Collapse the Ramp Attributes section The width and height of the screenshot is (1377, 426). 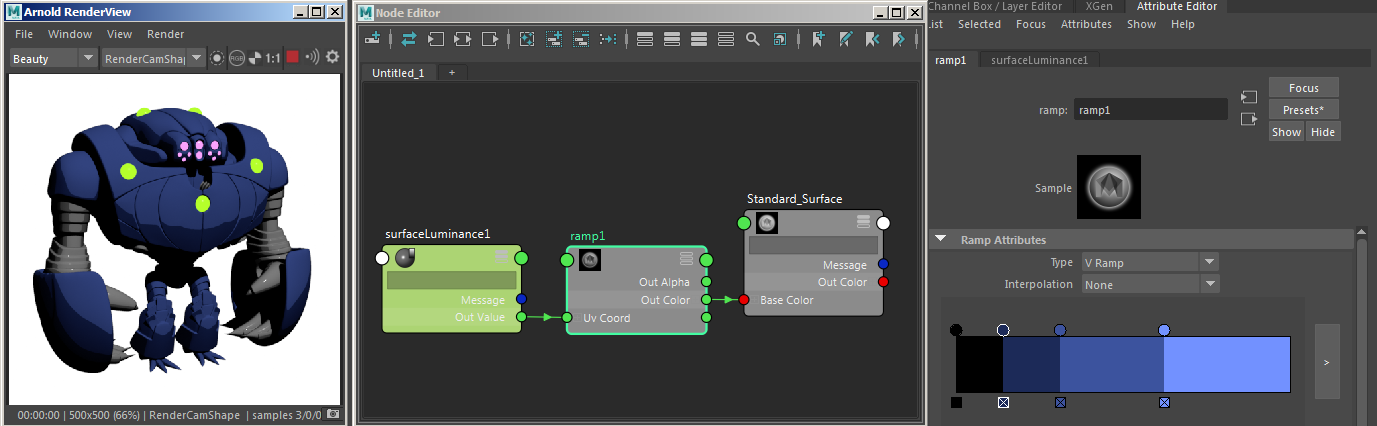[x=941, y=240]
